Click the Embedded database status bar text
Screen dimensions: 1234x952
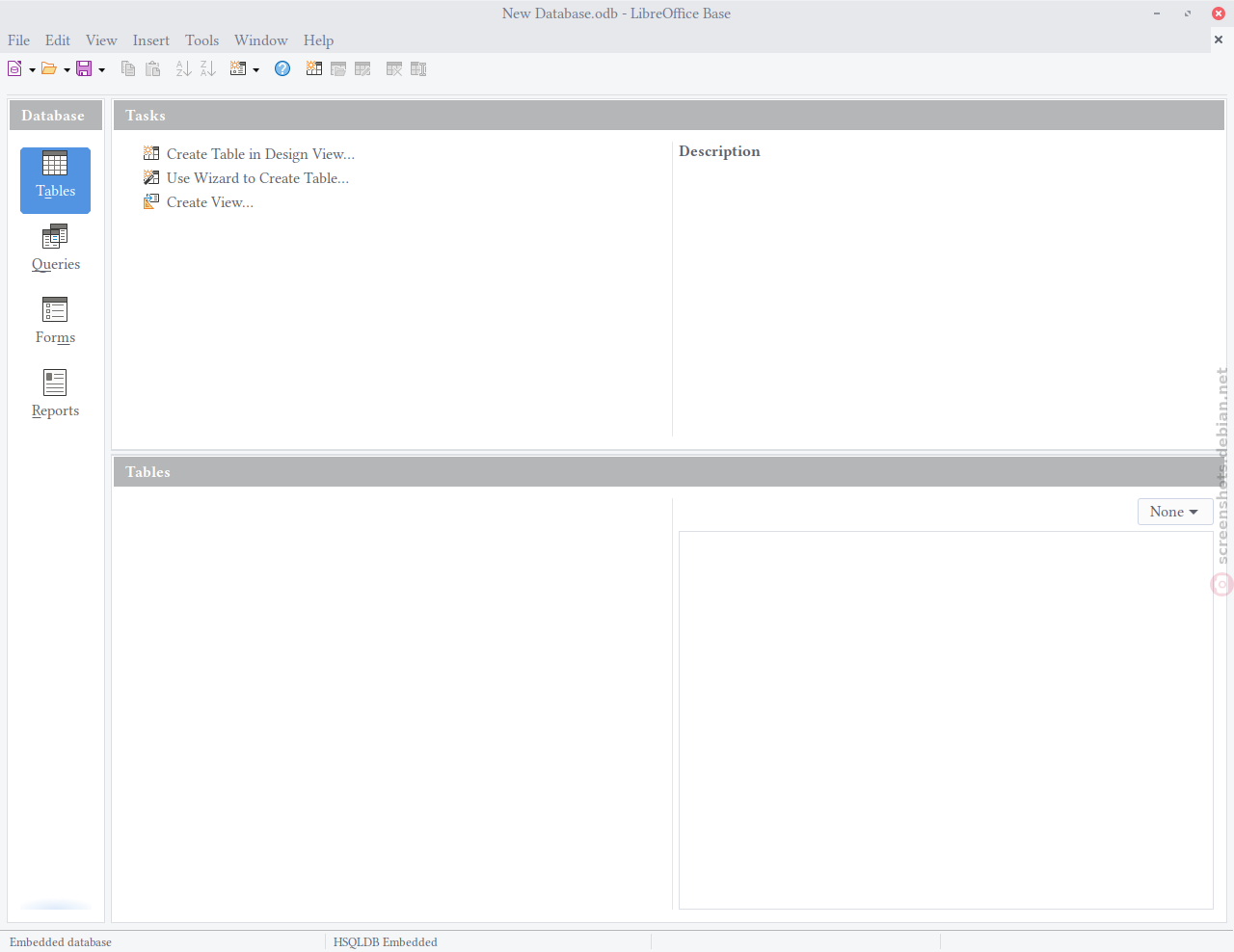[61, 942]
